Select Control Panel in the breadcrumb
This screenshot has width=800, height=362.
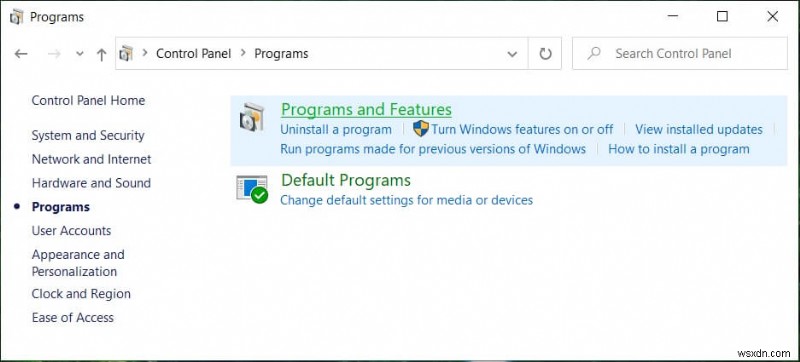pyautogui.click(x=193, y=54)
